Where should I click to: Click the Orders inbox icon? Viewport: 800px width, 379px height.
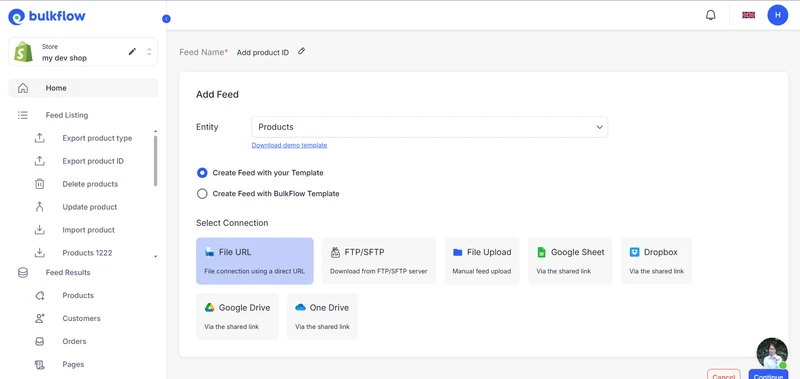40,341
